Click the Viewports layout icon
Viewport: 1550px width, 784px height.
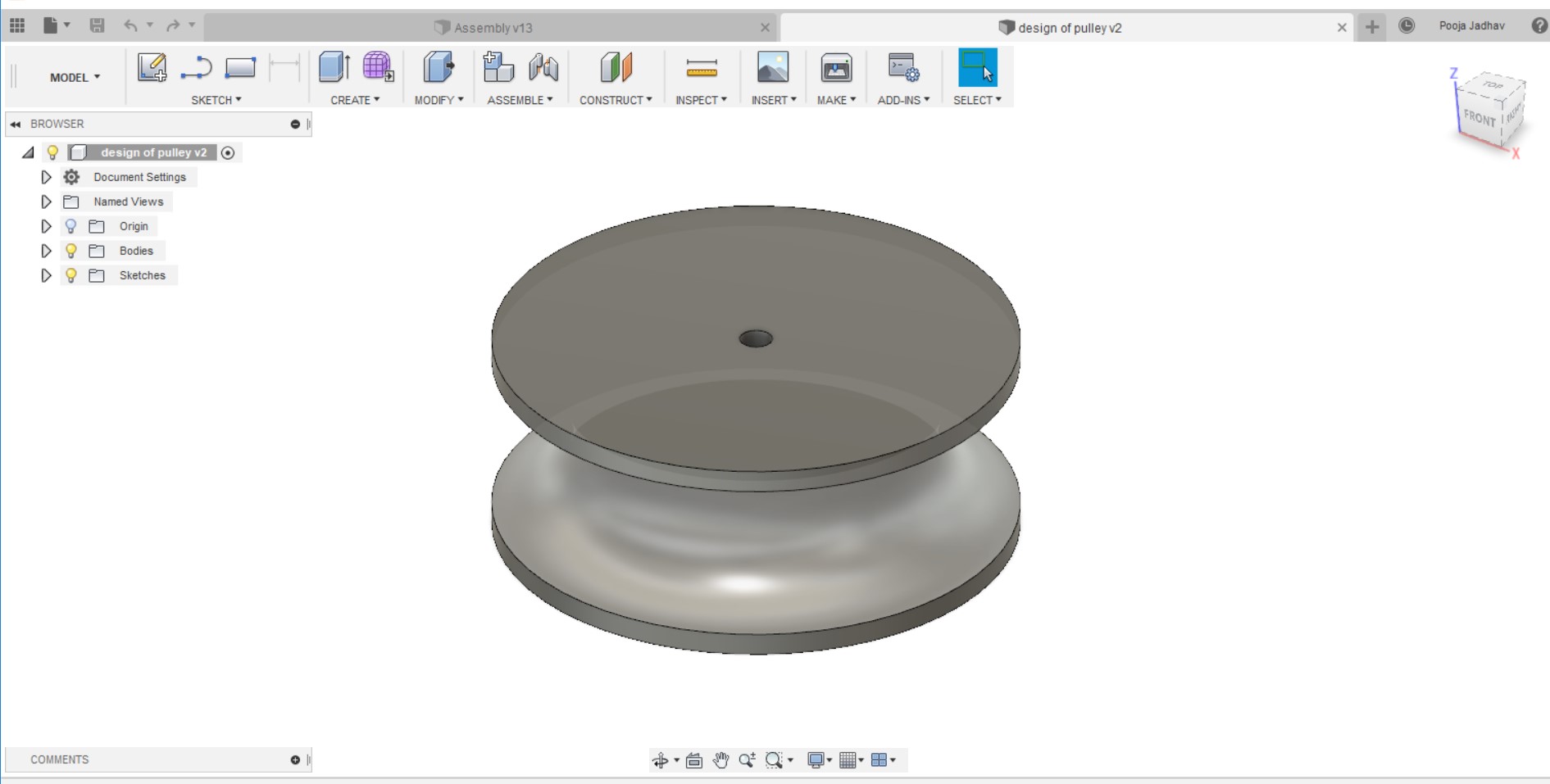click(x=879, y=760)
